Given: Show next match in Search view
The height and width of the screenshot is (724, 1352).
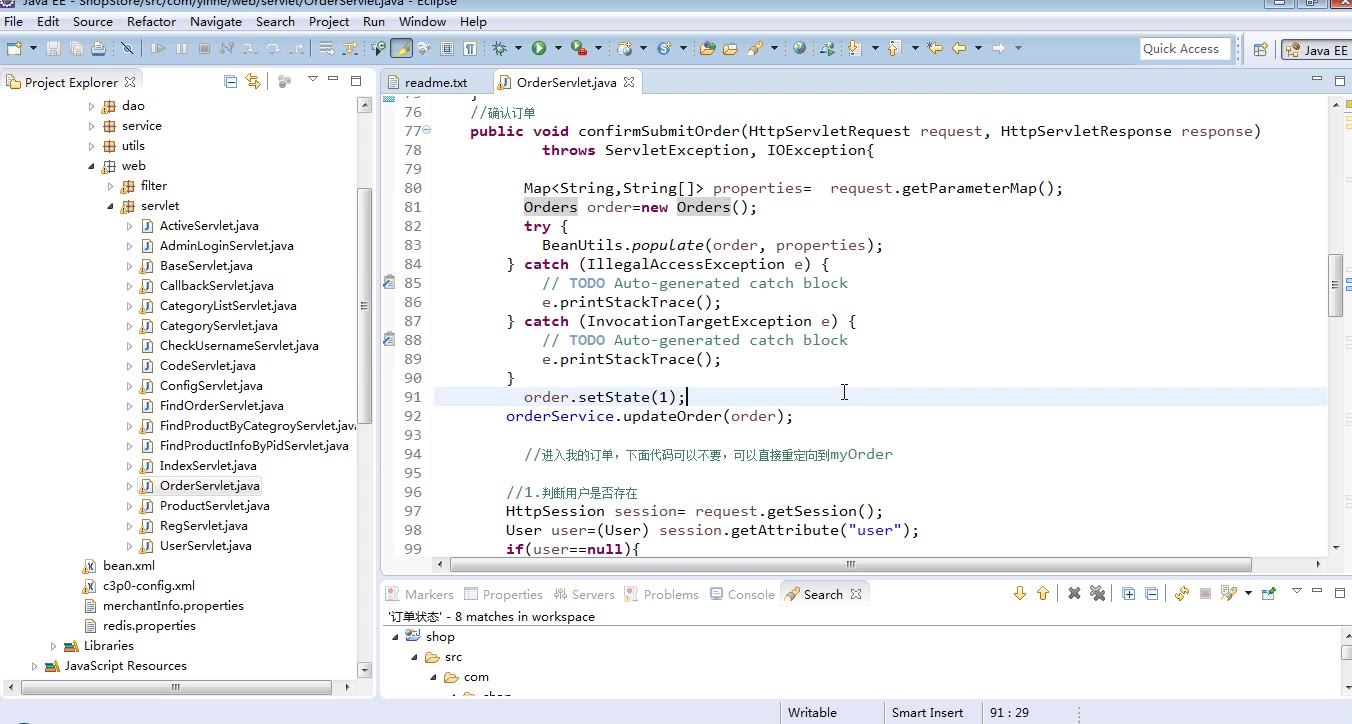Looking at the screenshot, I should (1020, 594).
